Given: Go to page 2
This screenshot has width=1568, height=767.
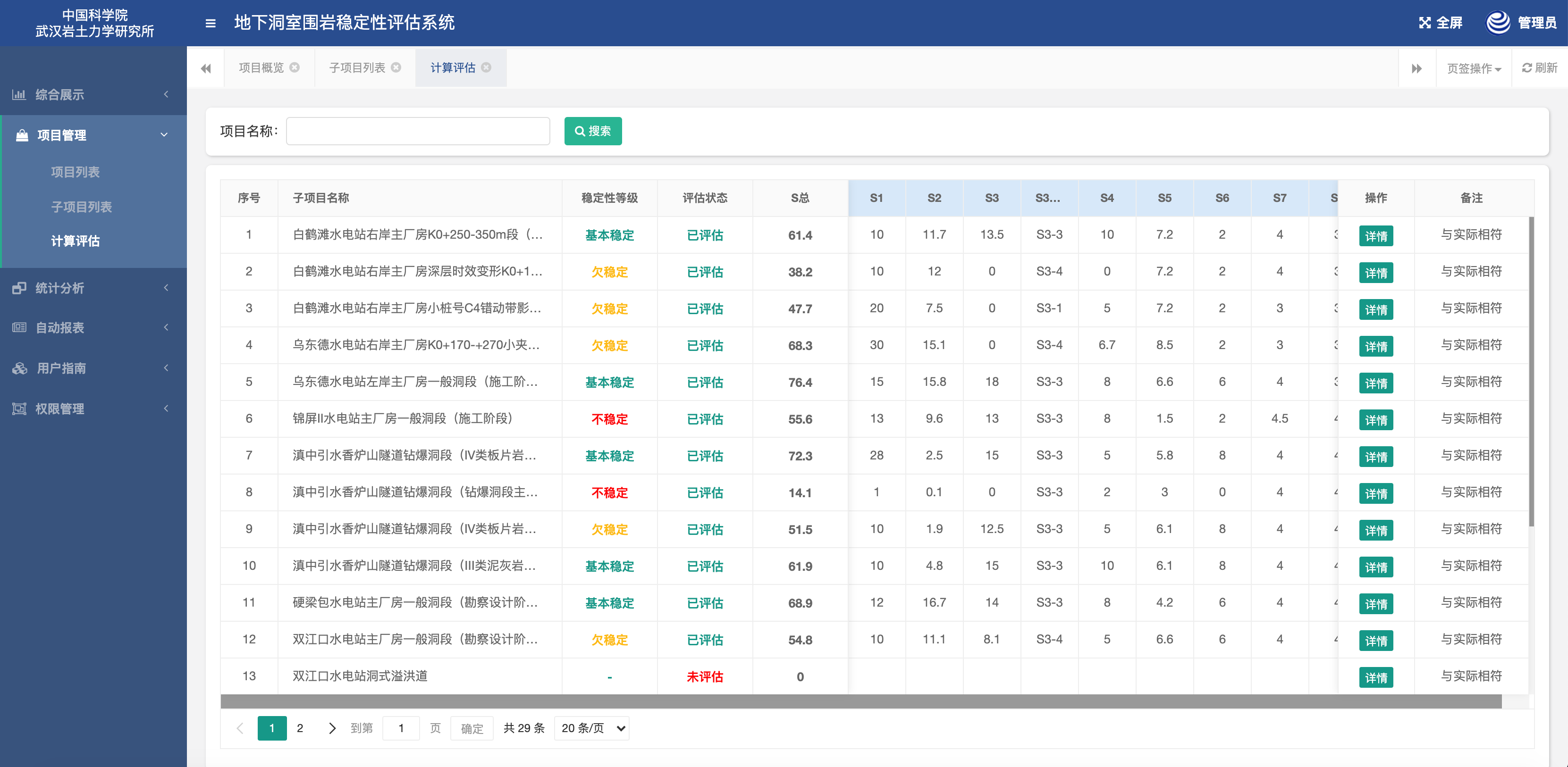Looking at the screenshot, I should coord(299,728).
